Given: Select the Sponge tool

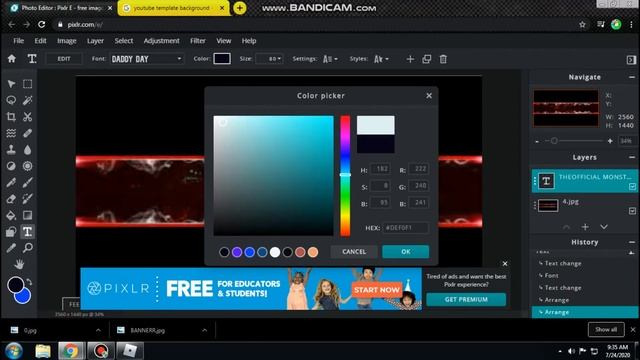Looking at the screenshot, I should point(27,166).
